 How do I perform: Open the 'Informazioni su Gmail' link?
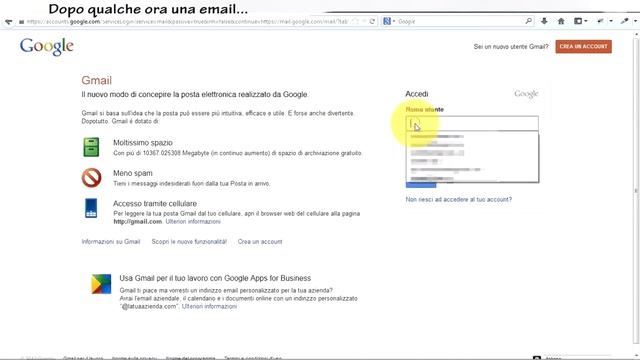(x=111, y=242)
